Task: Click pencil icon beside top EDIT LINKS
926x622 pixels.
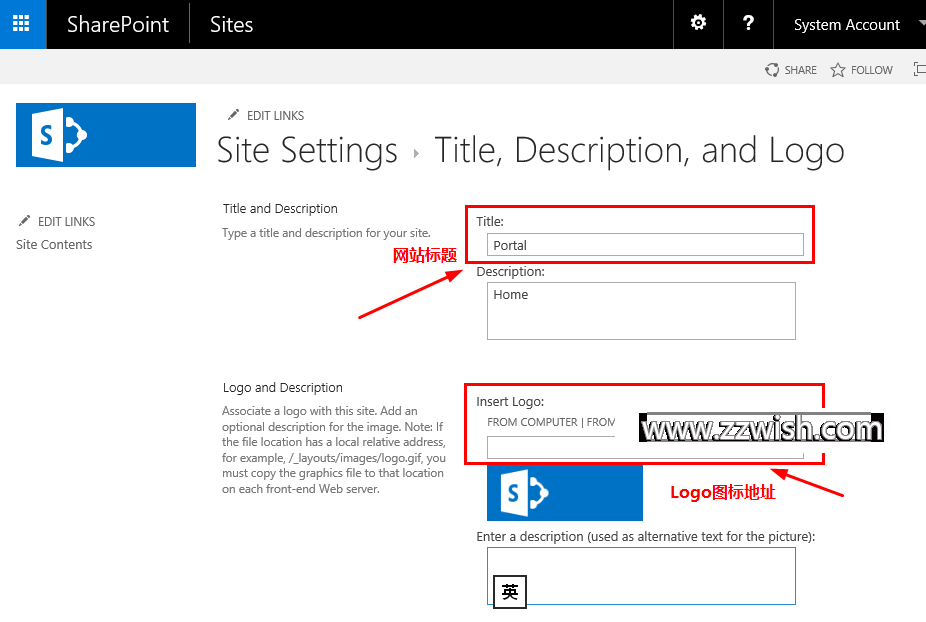Action: [233, 115]
